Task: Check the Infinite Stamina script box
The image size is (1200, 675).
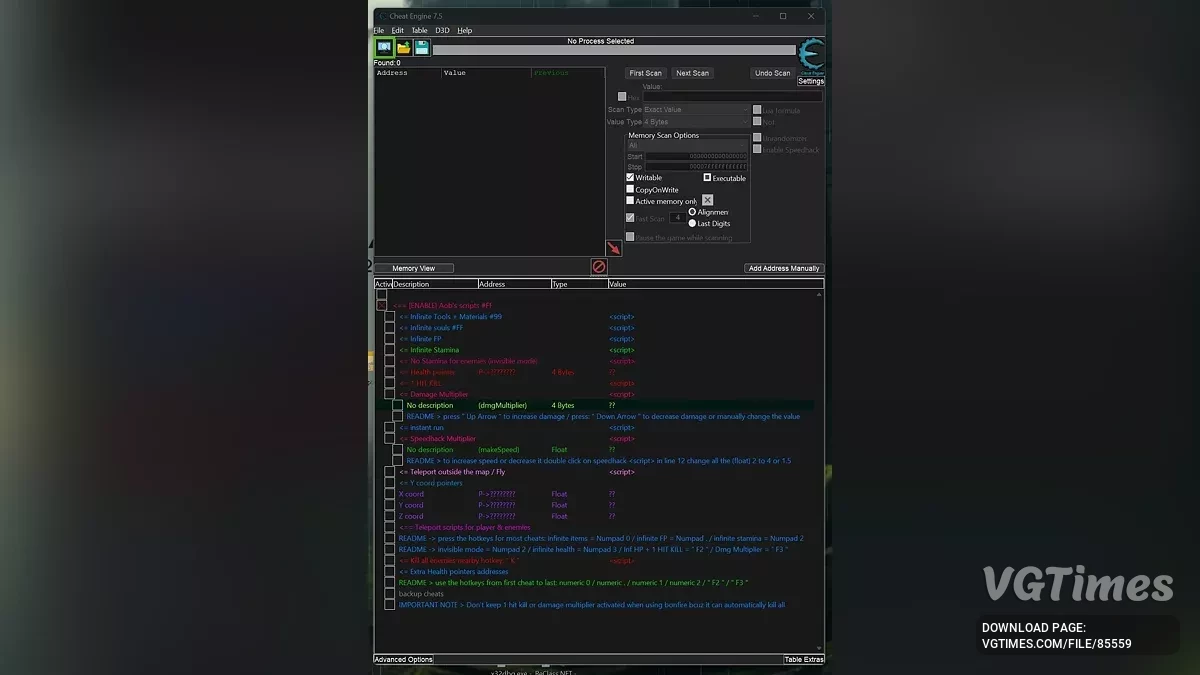Action: (390, 350)
